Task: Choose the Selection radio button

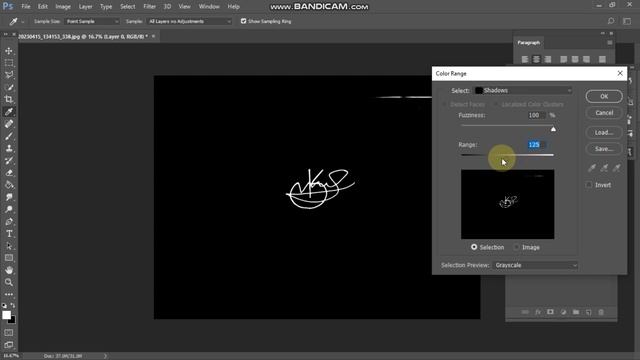Action: tap(474, 247)
